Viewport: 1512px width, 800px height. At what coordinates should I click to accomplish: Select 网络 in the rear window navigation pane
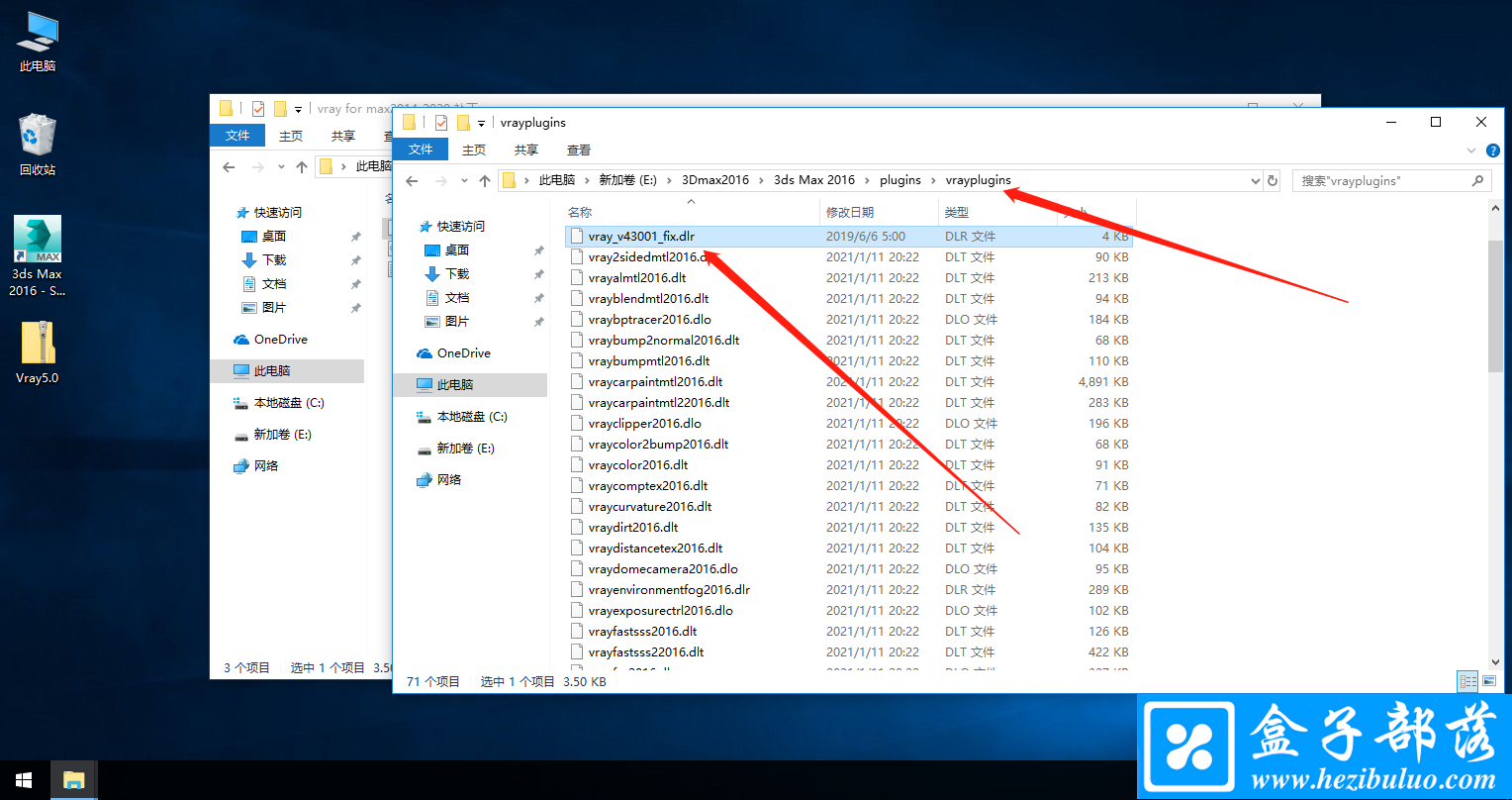pyautogui.click(x=266, y=465)
